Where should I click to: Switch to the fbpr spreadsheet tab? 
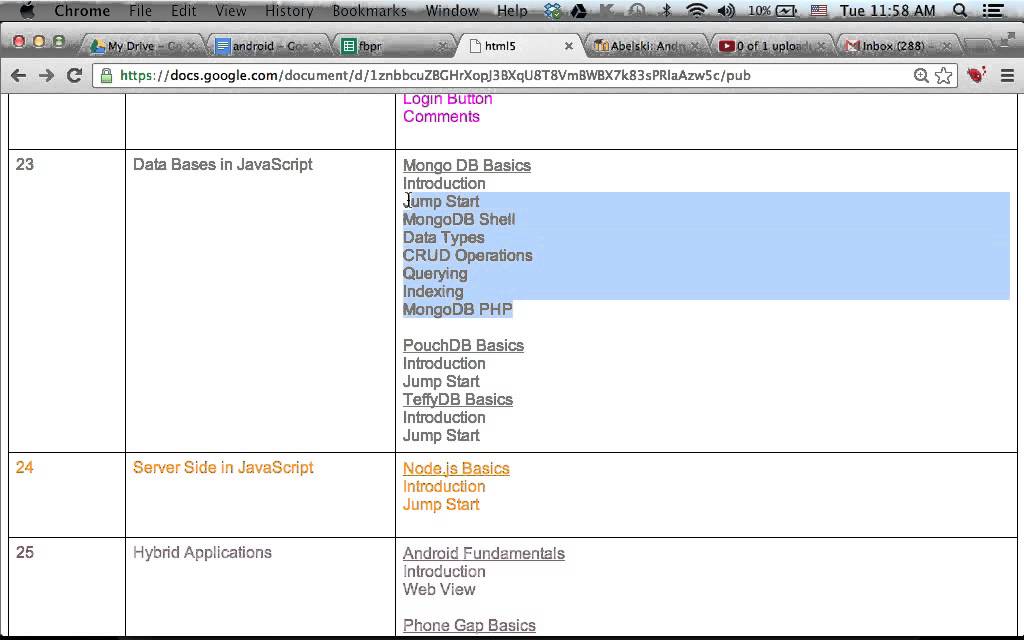[394, 46]
